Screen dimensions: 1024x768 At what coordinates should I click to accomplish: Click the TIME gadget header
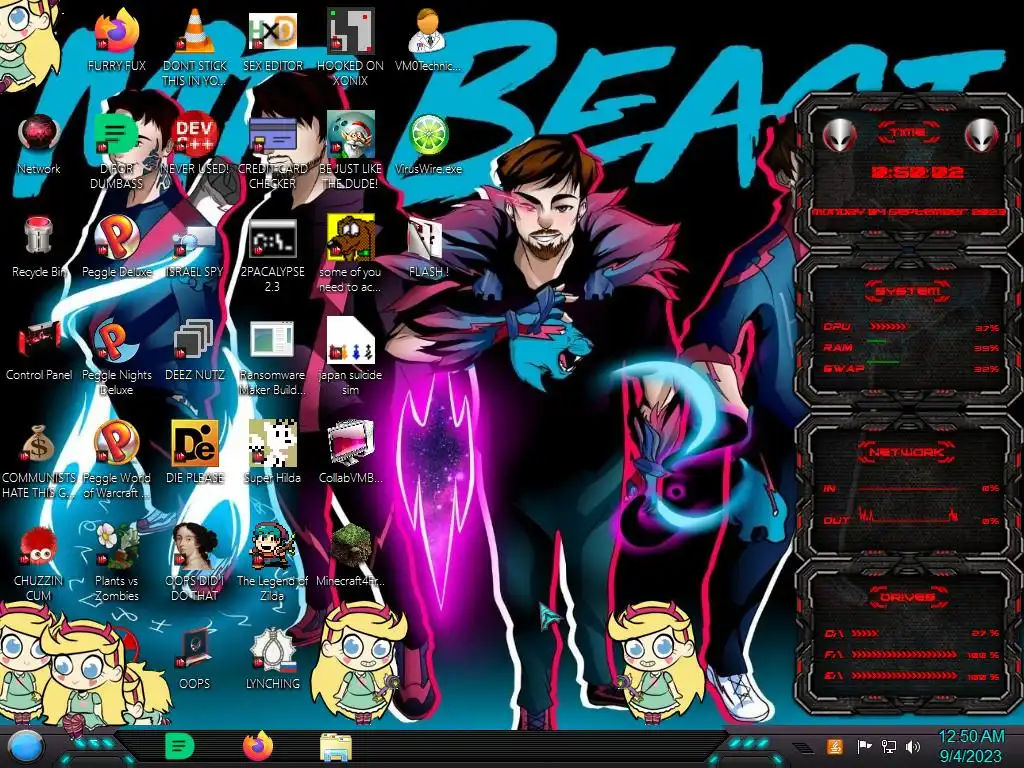tap(908, 133)
